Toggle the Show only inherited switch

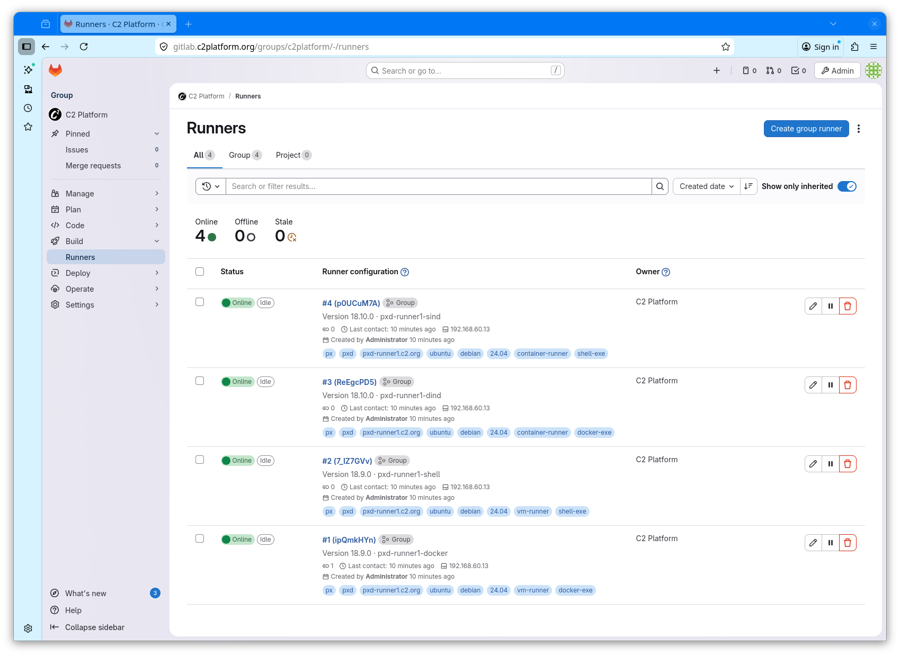point(847,186)
